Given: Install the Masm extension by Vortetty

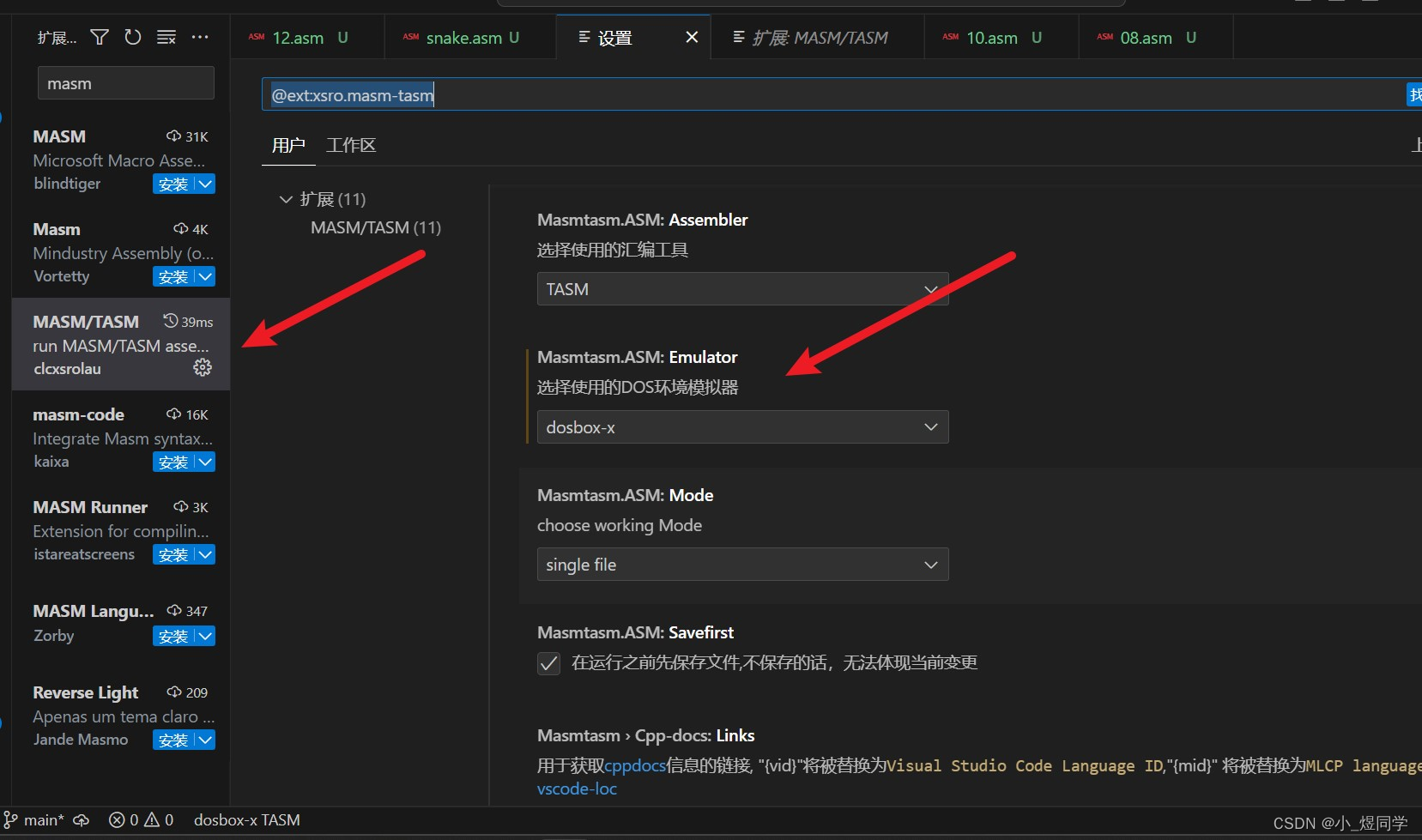Looking at the screenshot, I should pyautogui.click(x=173, y=276).
